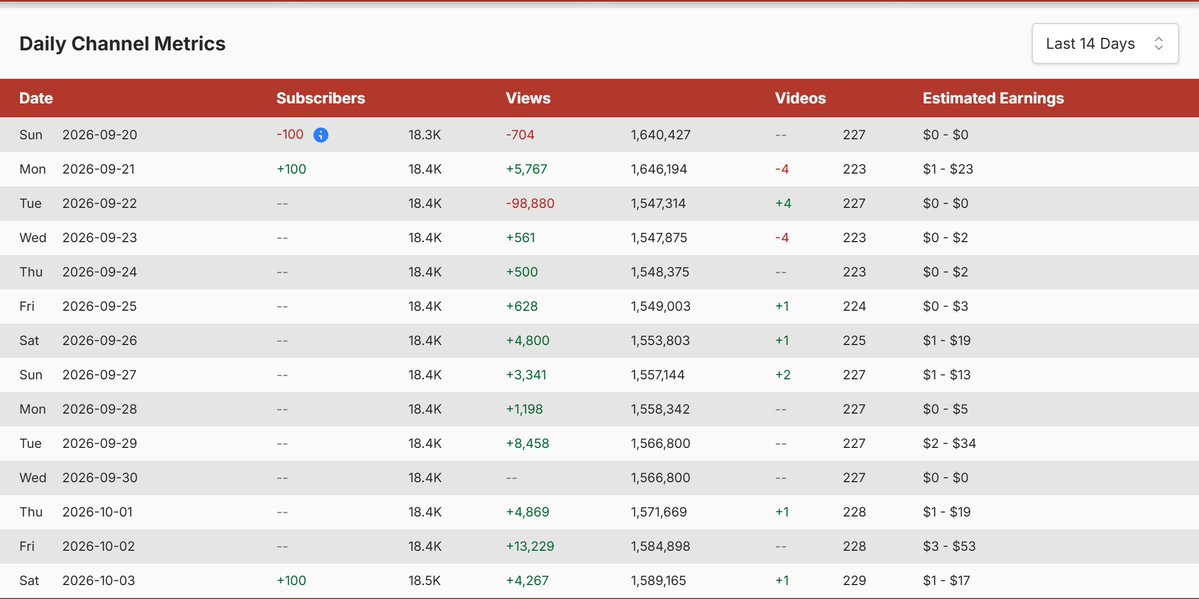Select date 2026-10-02

point(99,546)
